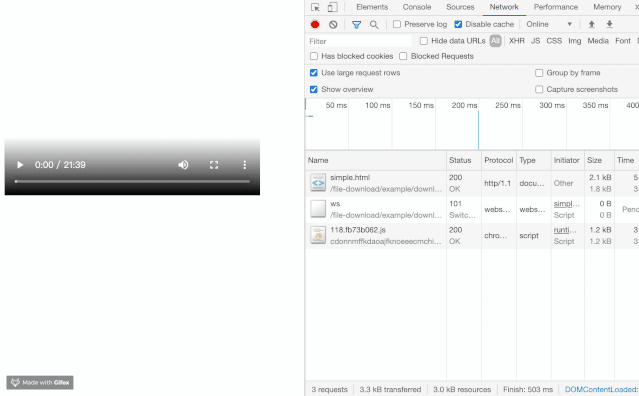The width and height of the screenshot is (639, 396).
Task: Select the All filter type
Action: pyautogui.click(x=495, y=41)
